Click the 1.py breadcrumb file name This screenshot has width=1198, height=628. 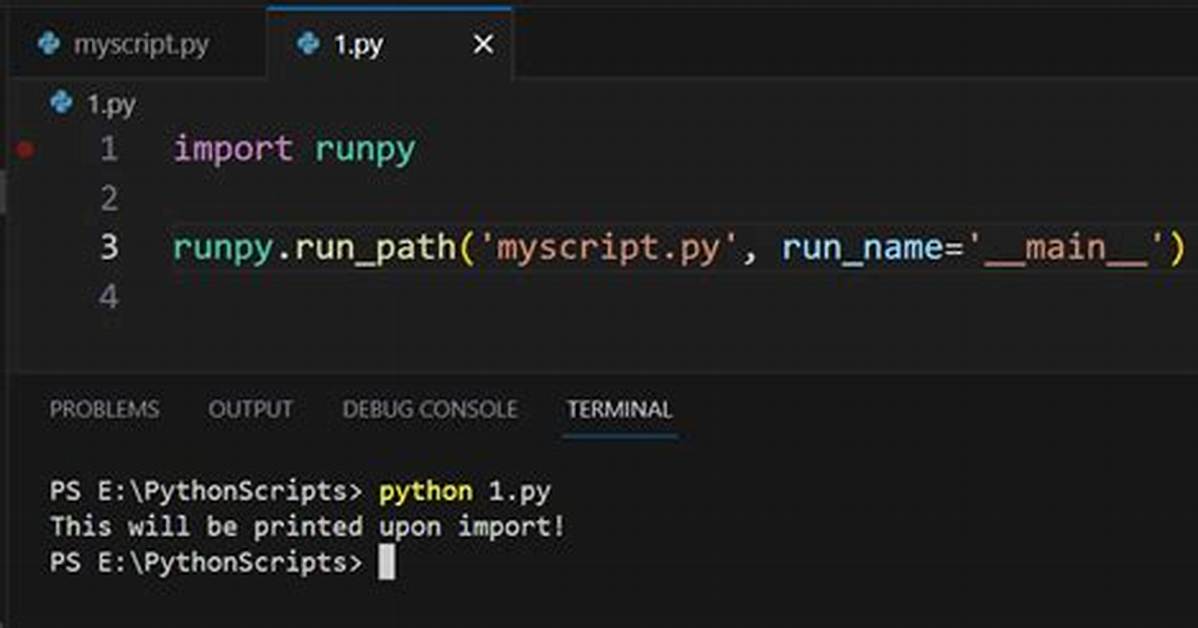(112, 104)
